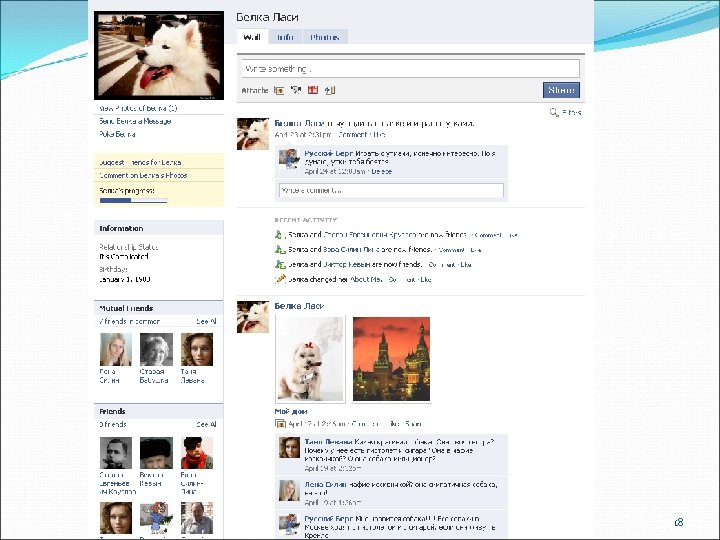Click See All in Friends section
Screen dimensions: 720x540
click(x=206, y=424)
